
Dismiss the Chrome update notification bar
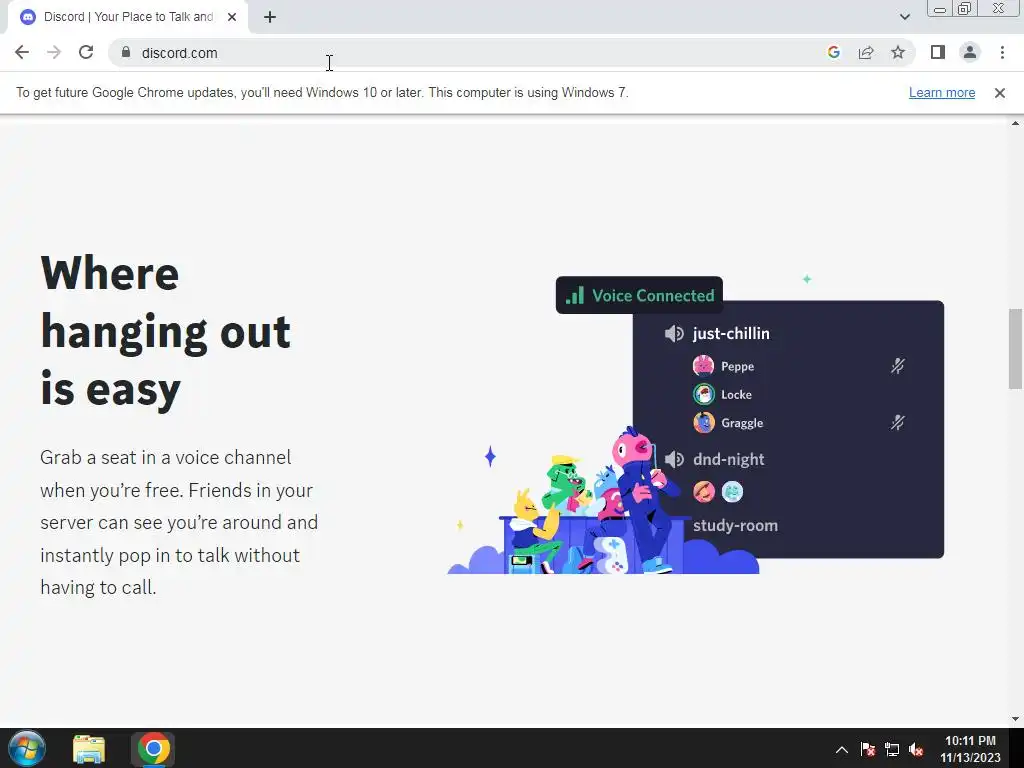coord(999,93)
